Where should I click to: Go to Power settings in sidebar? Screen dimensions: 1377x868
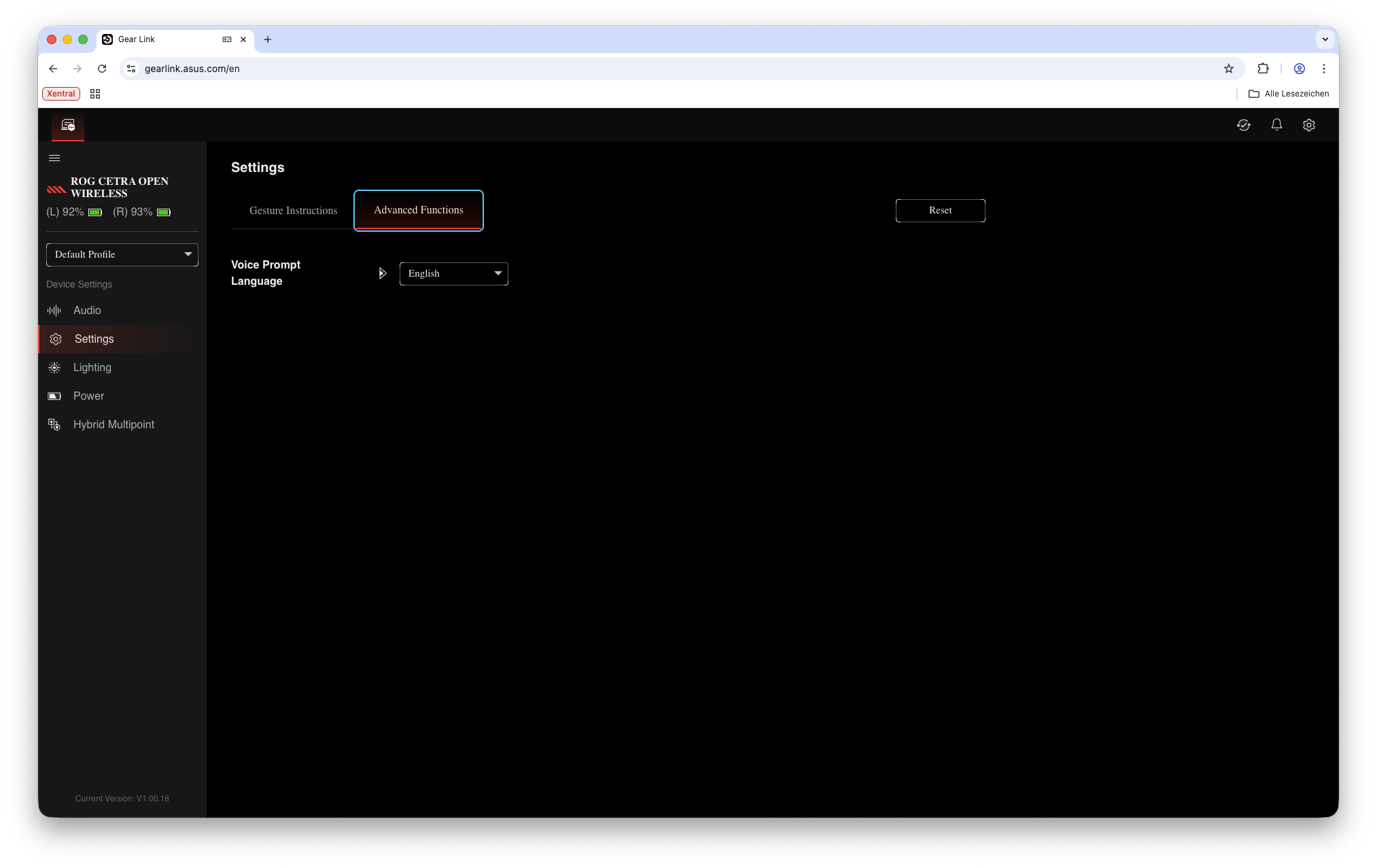[x=88, y=396]
